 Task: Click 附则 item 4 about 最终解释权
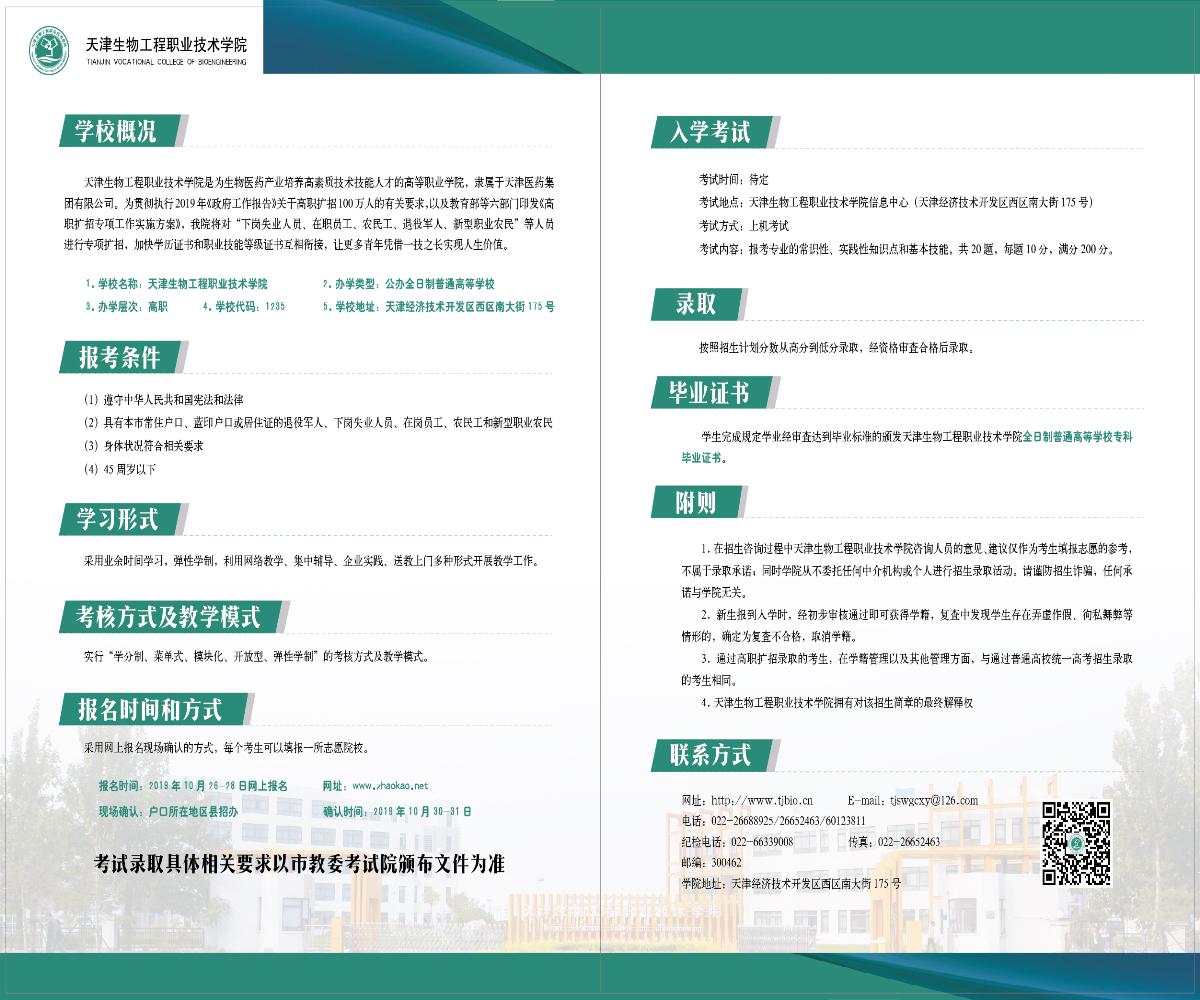837,703
